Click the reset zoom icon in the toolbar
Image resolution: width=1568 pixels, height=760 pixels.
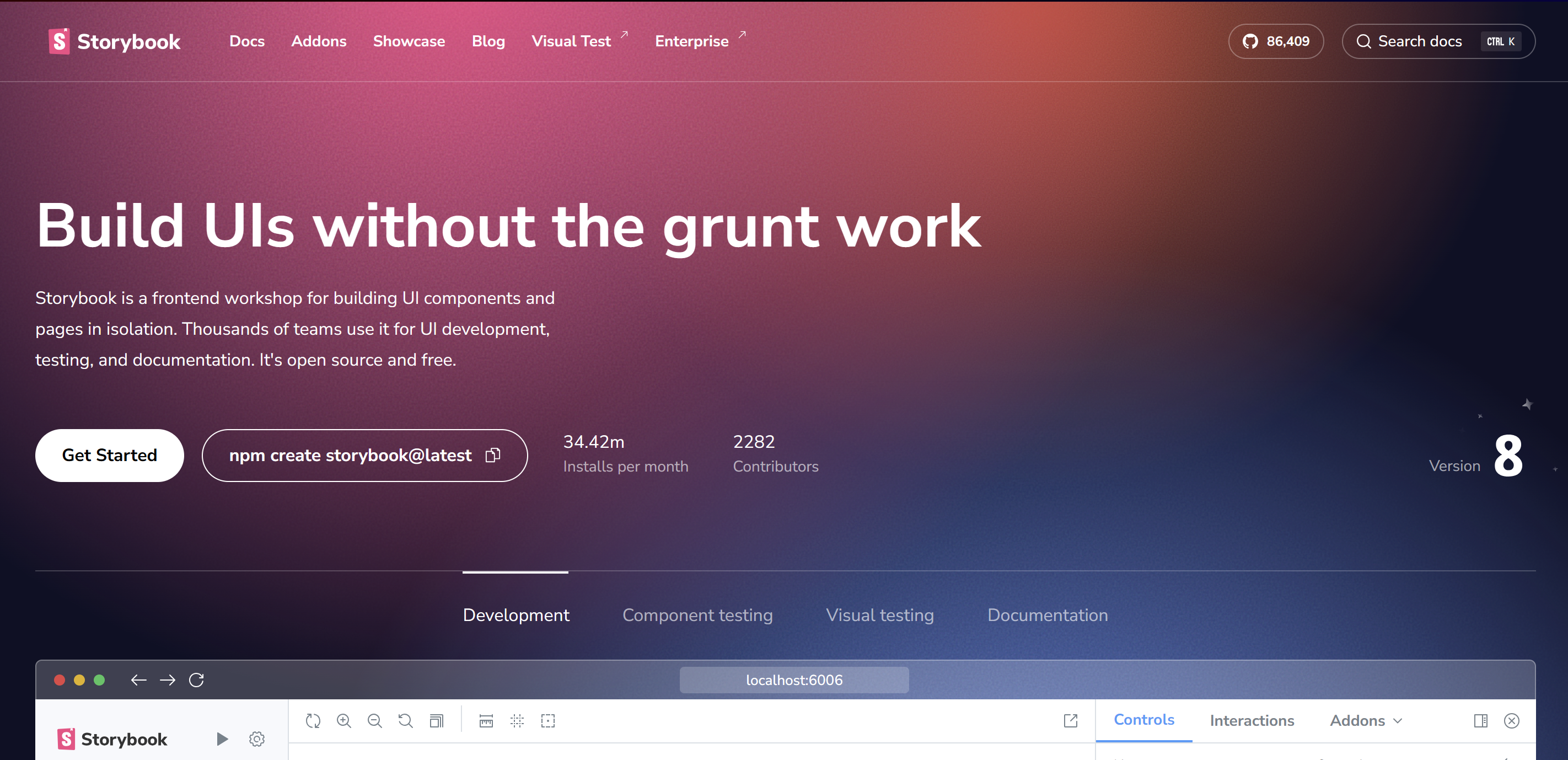[x=405, y=720]
